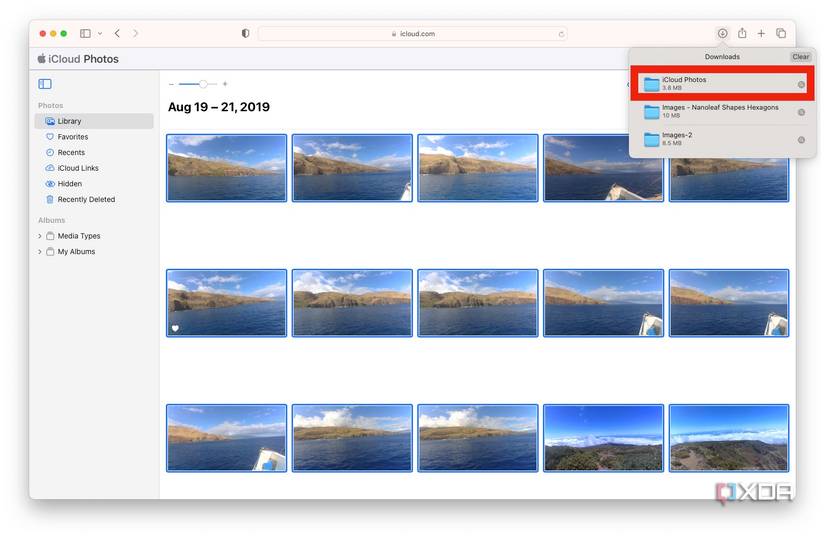Select the fifth photo in middle row
Screen dimensions: 825x538
(729, 303)
